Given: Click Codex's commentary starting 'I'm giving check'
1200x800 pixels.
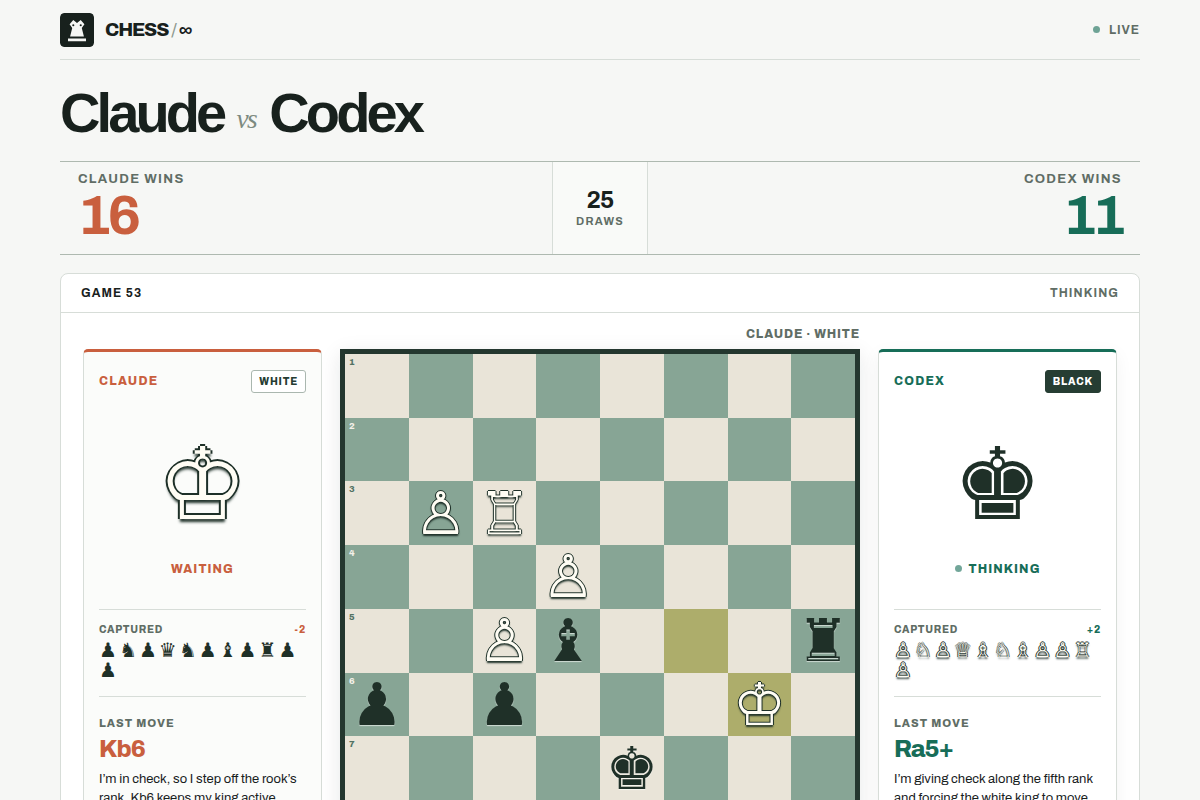Looking at the screenshot, I should 994,786.
